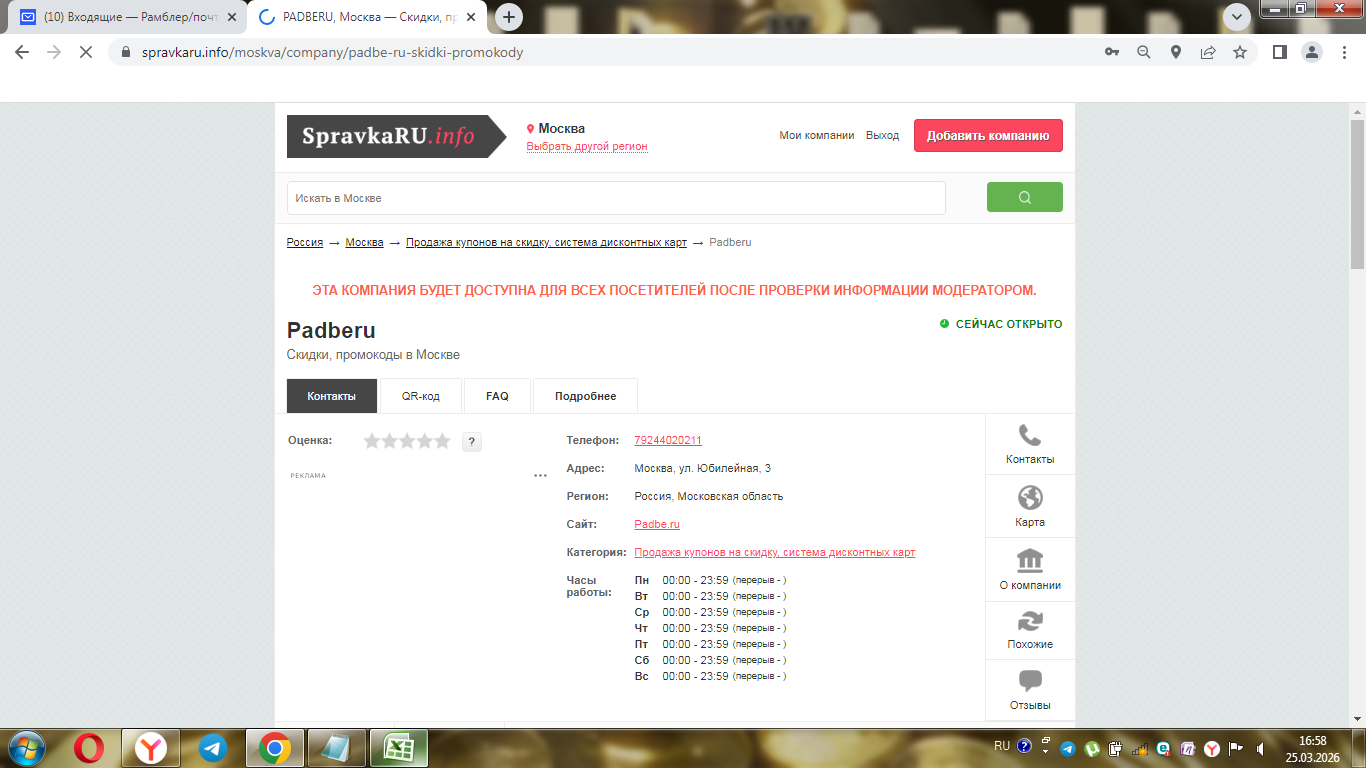Image resolution: width=1366 pixels, height=768 pixels.
Task: Open the О компании building icon
Action: pyautogui.click(x=1030, y=560)
